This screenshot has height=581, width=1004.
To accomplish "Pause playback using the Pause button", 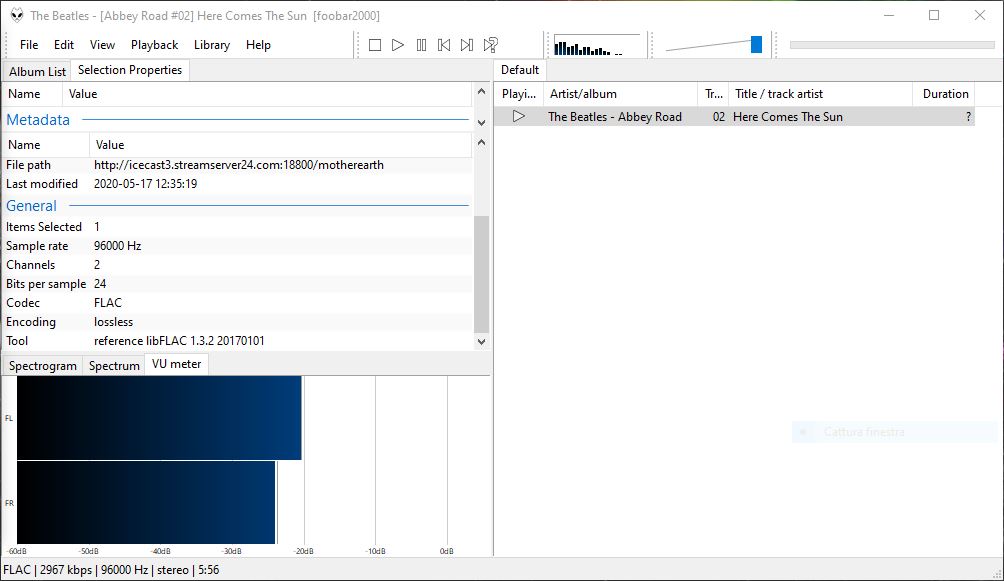I will tap(421, 45).
